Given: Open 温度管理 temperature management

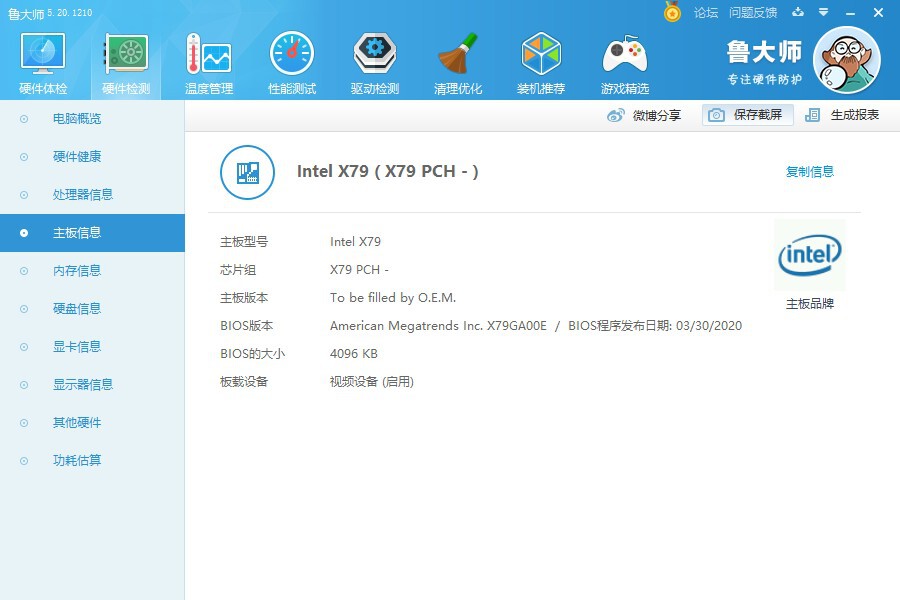Looking at the screenshot, I should click(209, 62).
